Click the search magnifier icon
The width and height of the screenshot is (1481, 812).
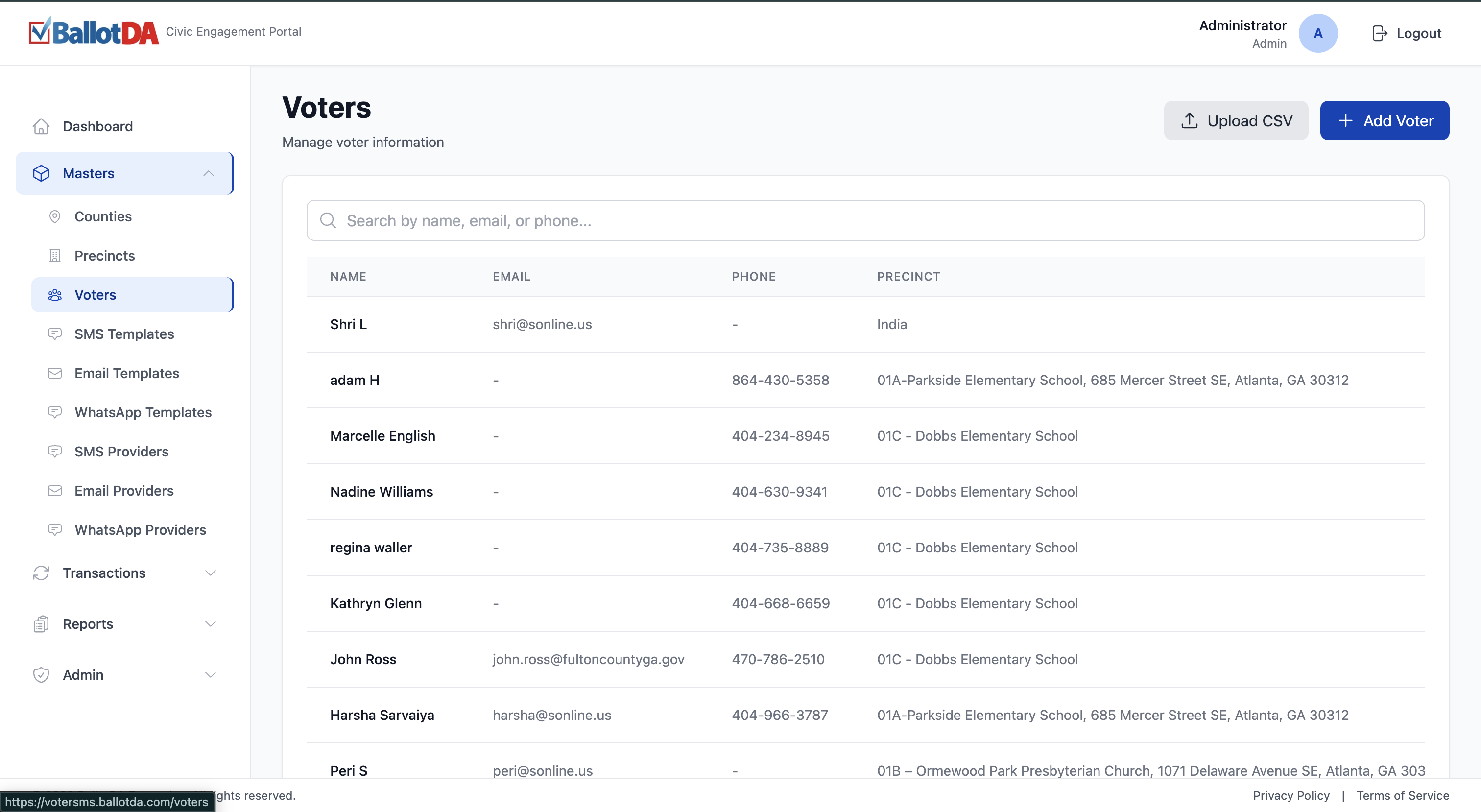click(328, 220)
